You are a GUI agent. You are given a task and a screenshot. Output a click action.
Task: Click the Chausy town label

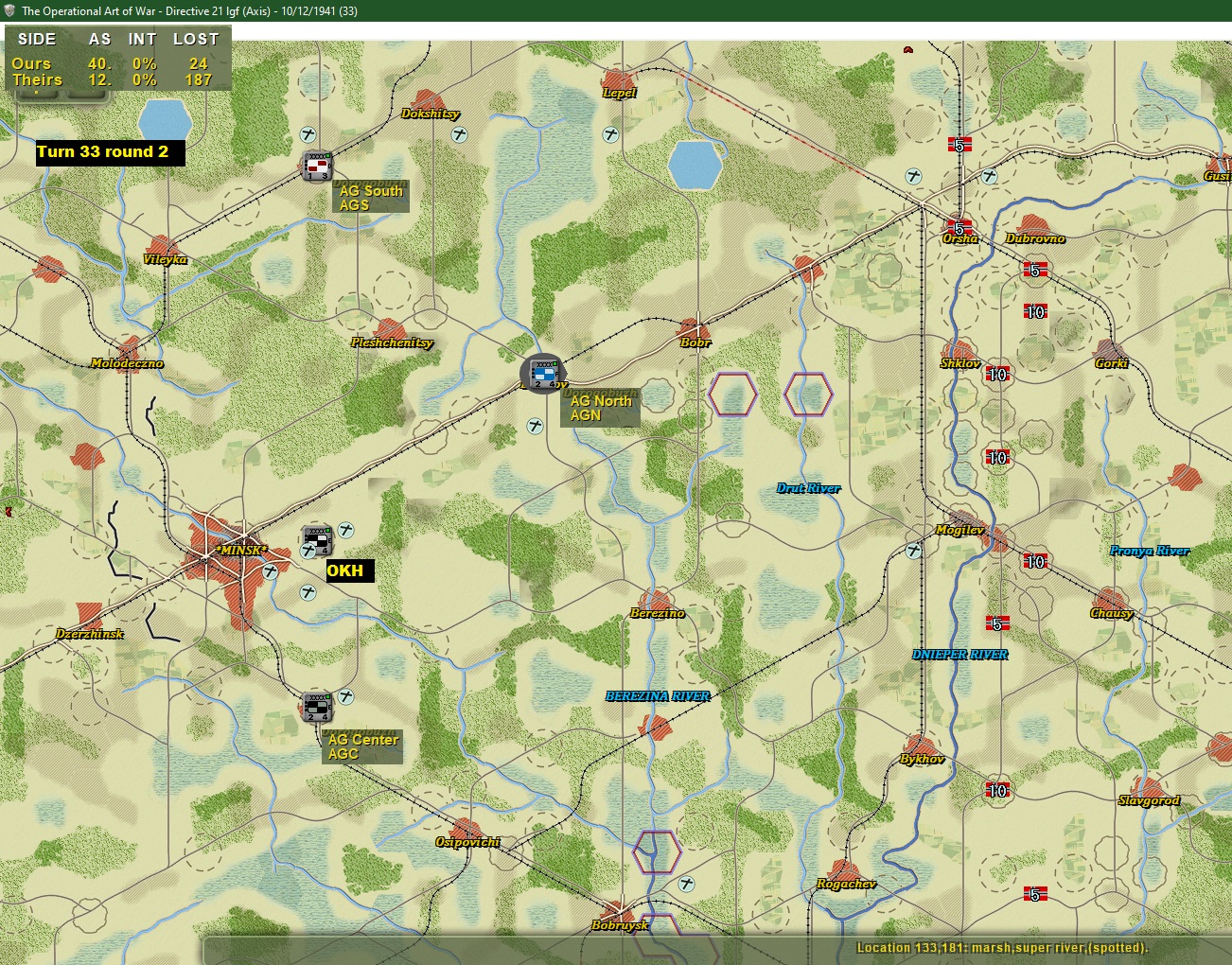click(1112, 613)
